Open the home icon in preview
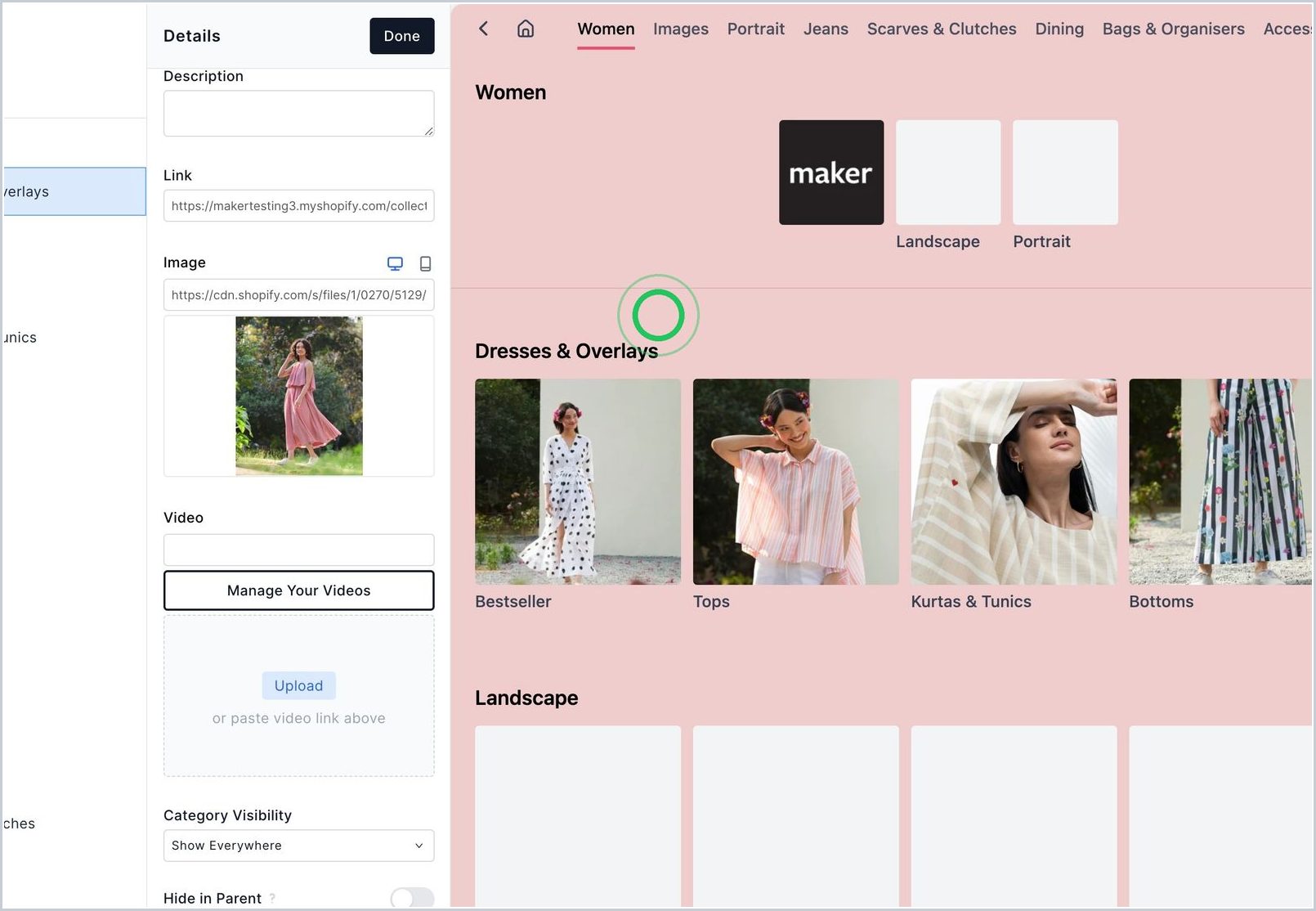The image size is (1316, 911). (x=526, y=29)
